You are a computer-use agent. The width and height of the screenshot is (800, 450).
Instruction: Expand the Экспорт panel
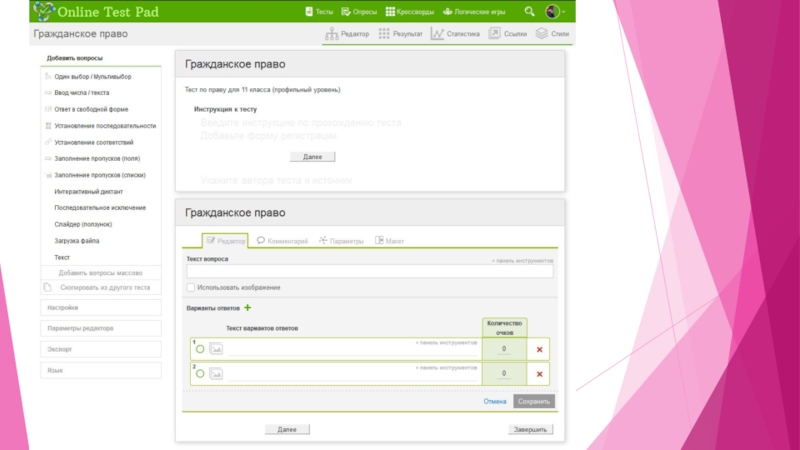click(101, 349)
